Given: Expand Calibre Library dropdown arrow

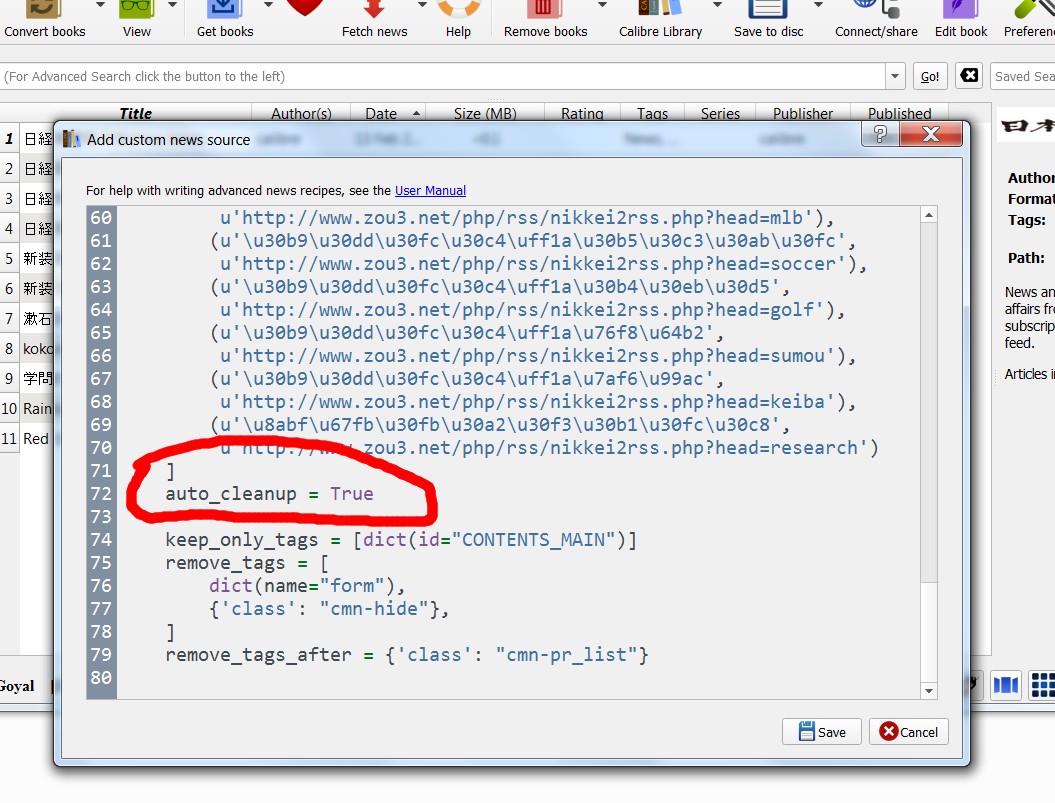Looking at the screenshot, I should coord(717,5).
